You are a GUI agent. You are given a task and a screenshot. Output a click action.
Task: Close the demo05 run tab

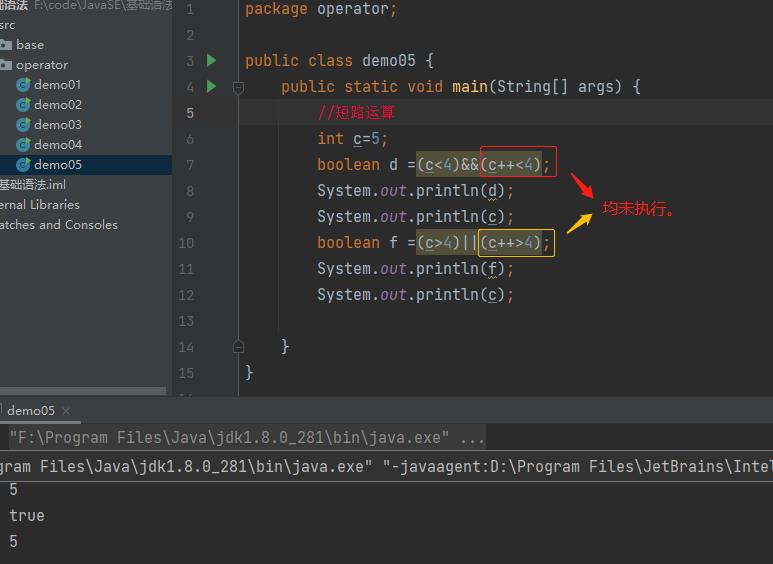(66, 411)
